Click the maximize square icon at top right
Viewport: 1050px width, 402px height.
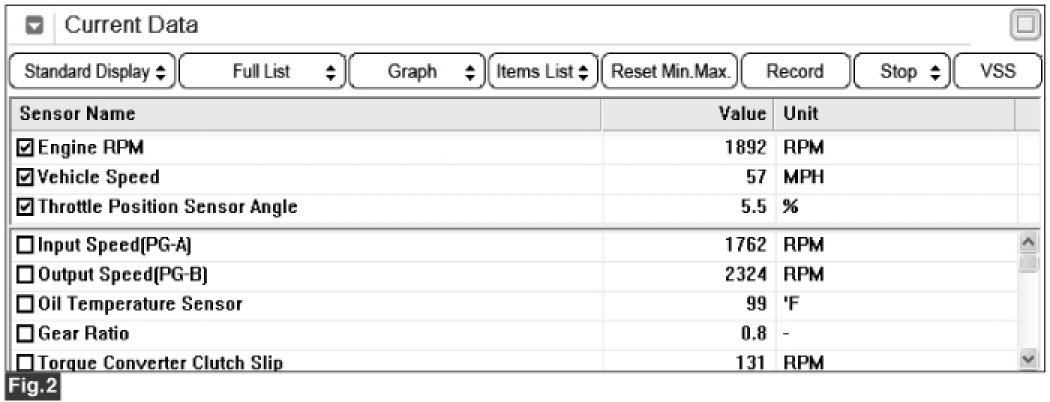pos(1024,24)
